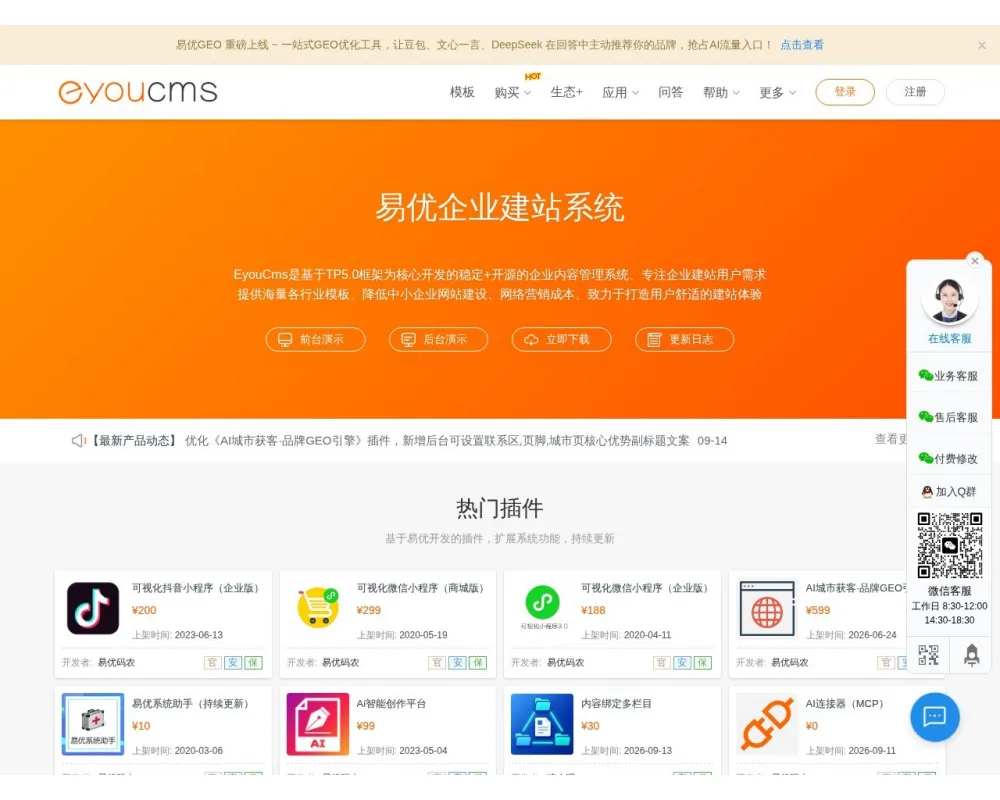The image size is (1000, 800).
Task: Click the AI pen plugin icon
Action: pyautogui.click(x=318, y=724)
